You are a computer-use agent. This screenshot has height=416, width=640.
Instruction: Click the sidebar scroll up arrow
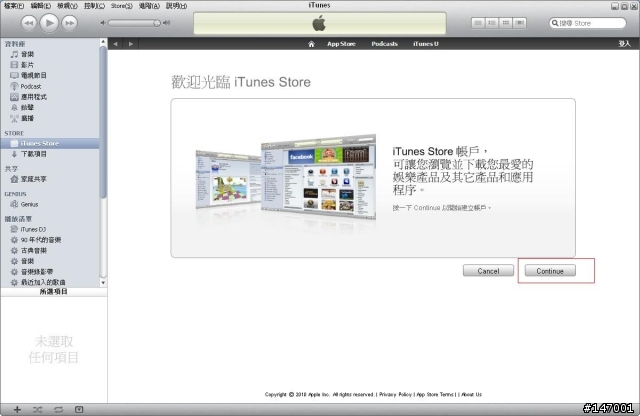103,42
